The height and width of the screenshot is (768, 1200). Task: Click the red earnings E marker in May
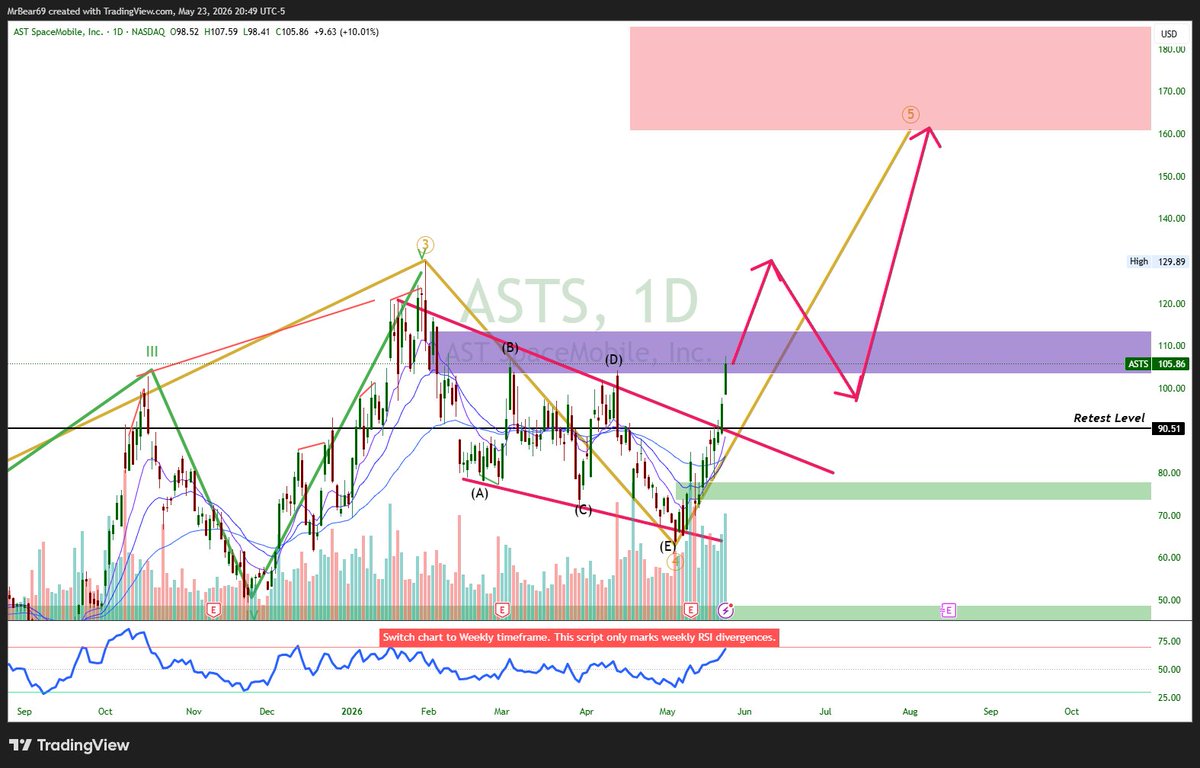point(690,608)
